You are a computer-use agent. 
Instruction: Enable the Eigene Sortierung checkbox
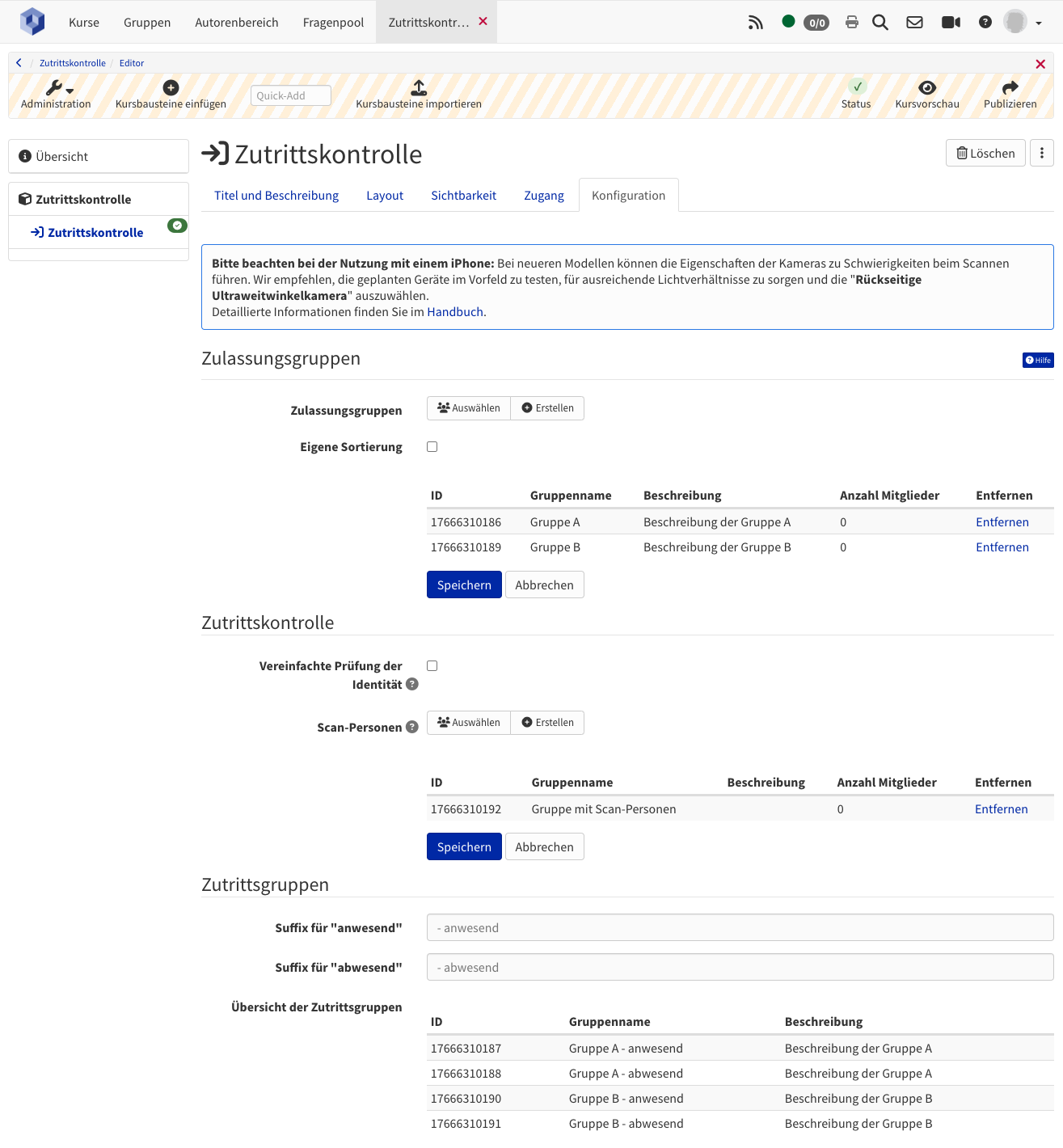(432, 447)
